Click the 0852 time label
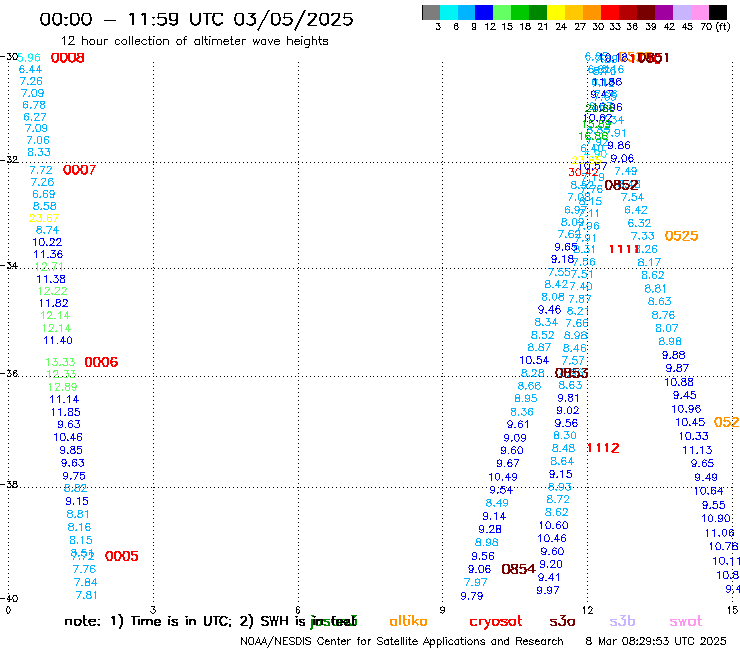This screenshot has width=740, height=650. coord(621,185)
